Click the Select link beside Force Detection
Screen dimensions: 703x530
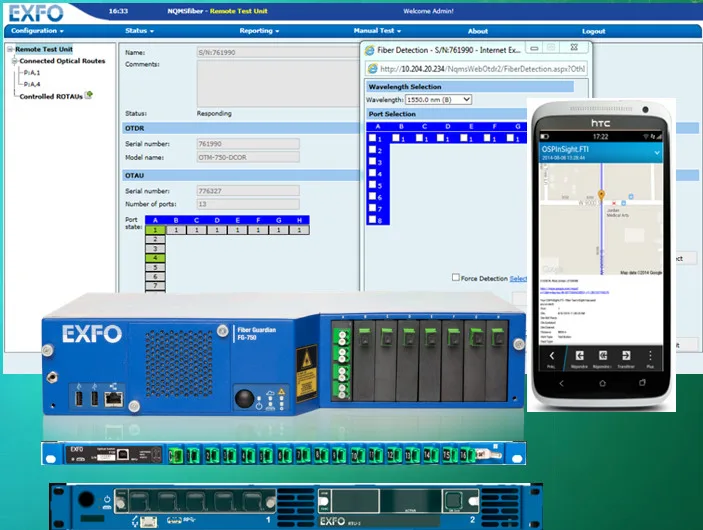pos(518,278)
